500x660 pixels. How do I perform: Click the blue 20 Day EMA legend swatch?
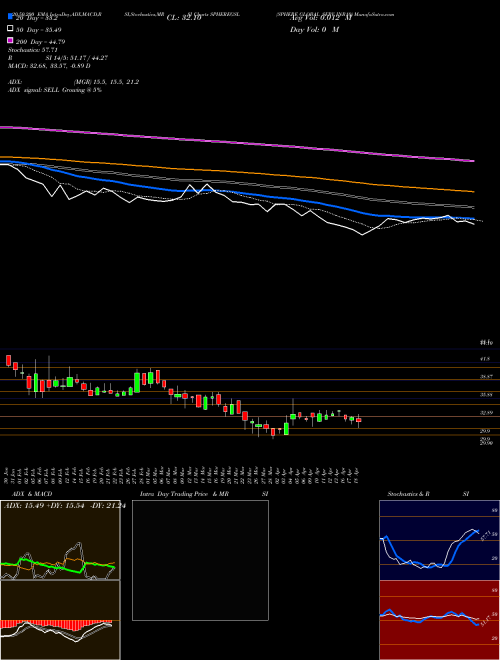(x=10, y=16)
